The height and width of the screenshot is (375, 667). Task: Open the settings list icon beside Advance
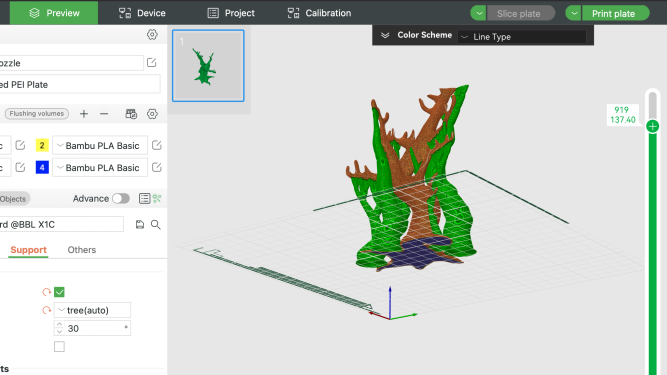(x=144, y=199)
